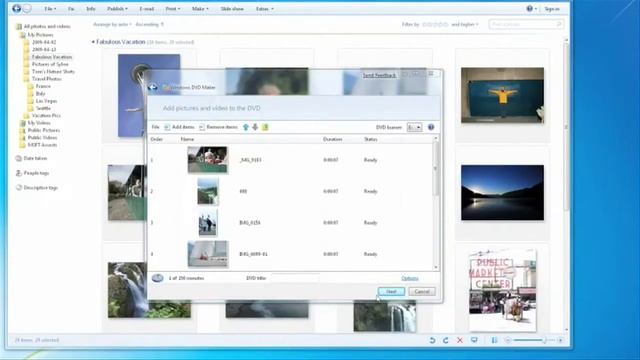
Task: Click the Send feedback link
Action: pyautogui.click(x=379, y=75)
